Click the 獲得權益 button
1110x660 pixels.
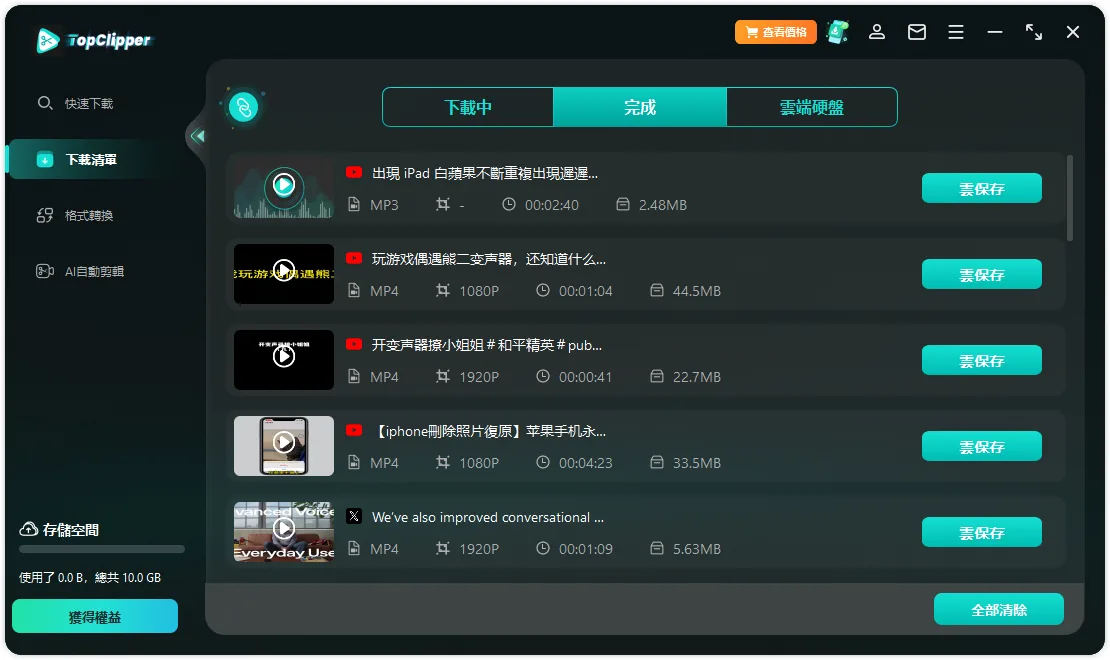(x=95, y=617)
